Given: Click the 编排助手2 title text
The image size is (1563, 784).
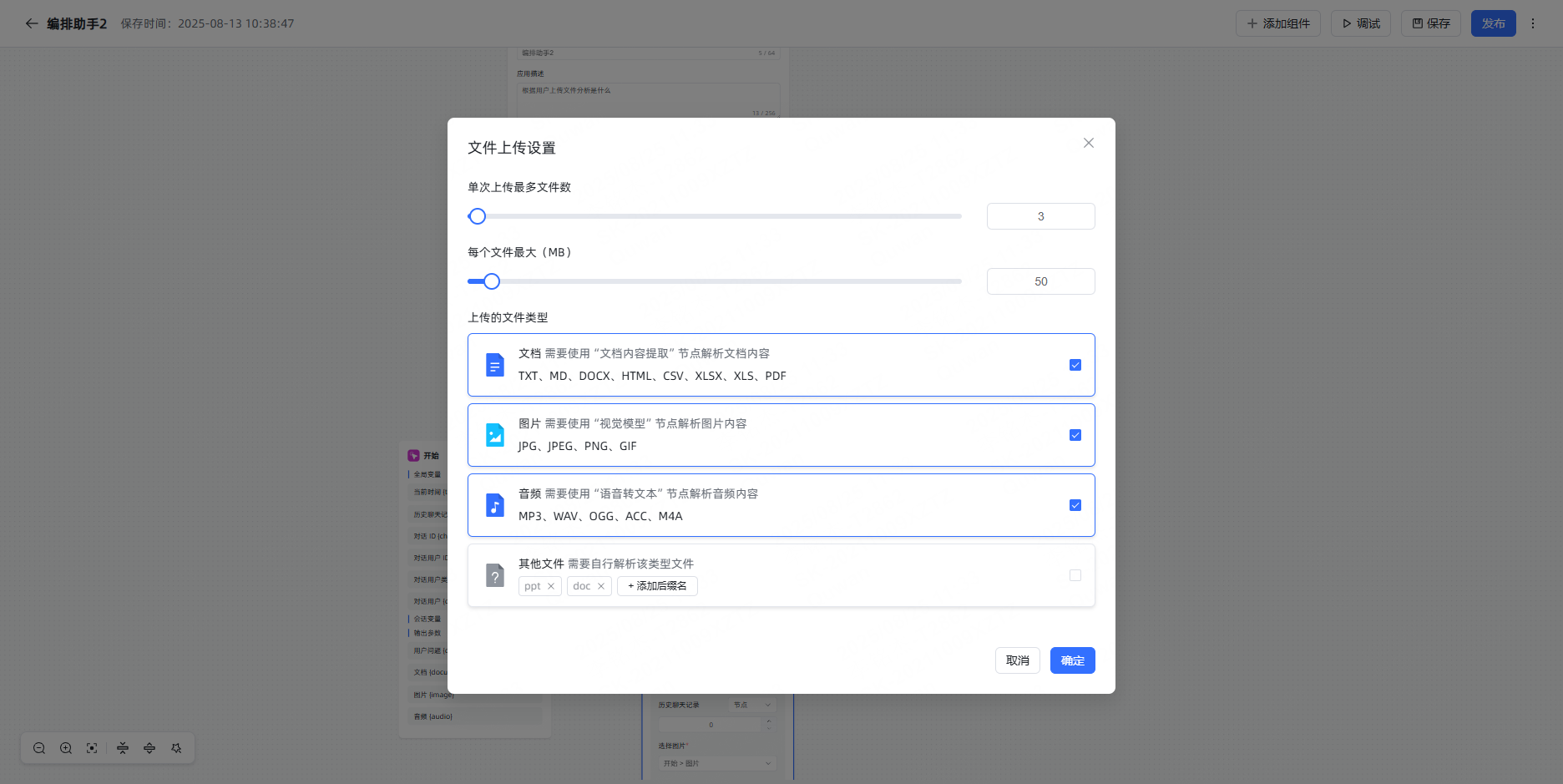Looking at the screenshot, I should 77,23.
